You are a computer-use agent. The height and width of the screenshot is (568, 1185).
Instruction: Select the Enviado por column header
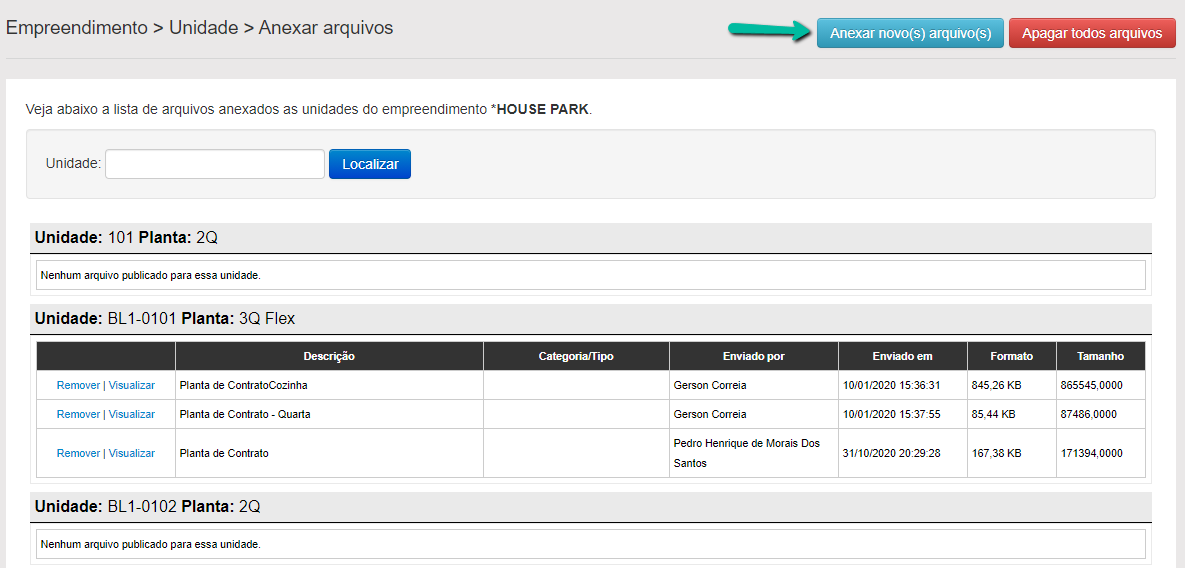[753, 356]
